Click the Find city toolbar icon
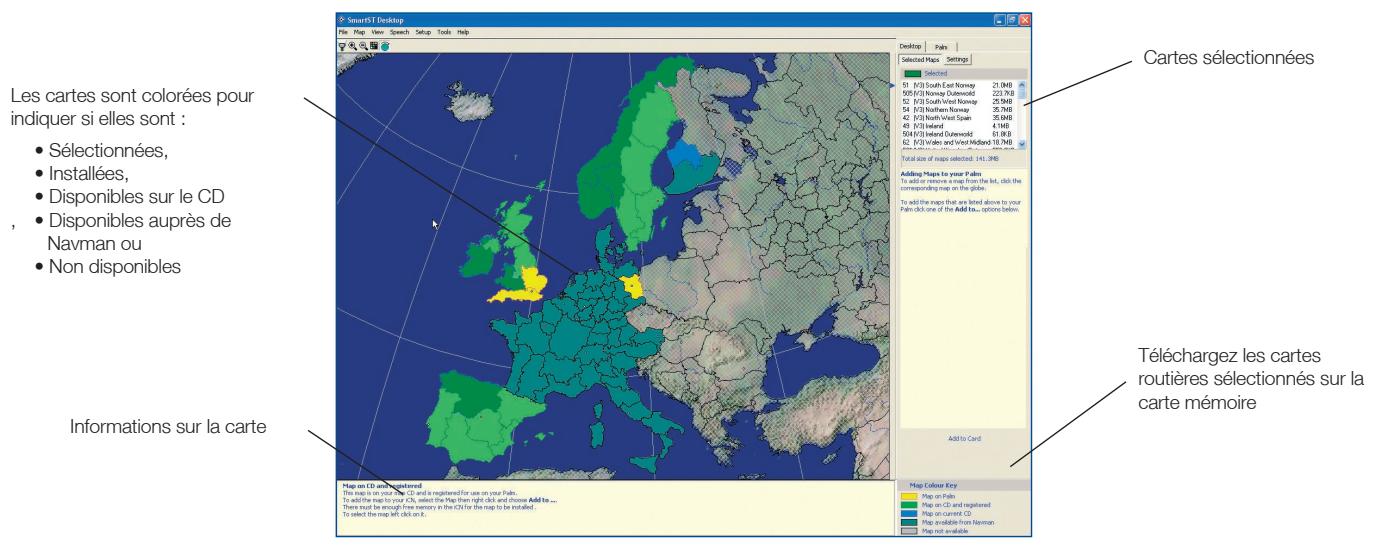 (x=342, y=46)
